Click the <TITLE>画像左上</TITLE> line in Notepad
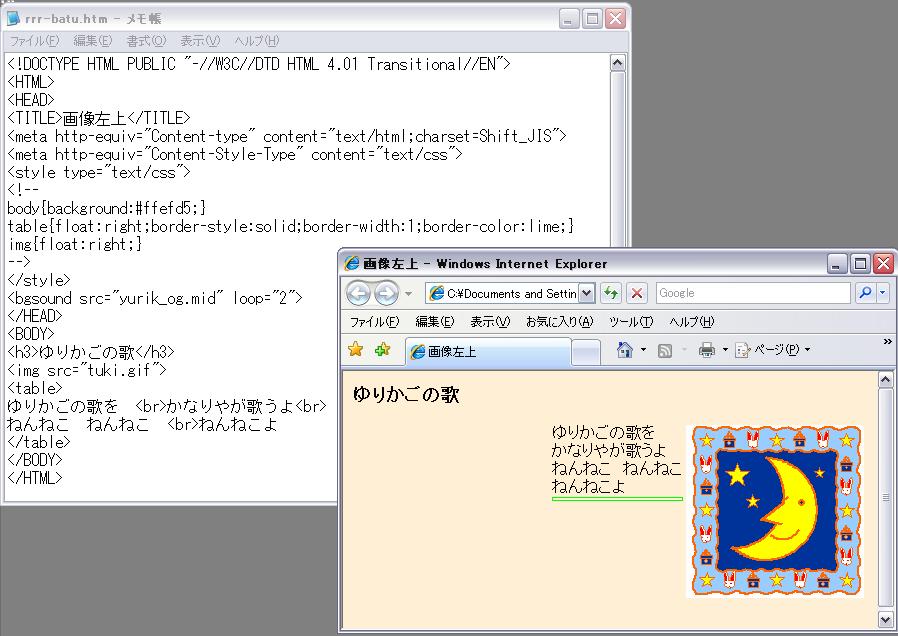 [x=99, y=118]
